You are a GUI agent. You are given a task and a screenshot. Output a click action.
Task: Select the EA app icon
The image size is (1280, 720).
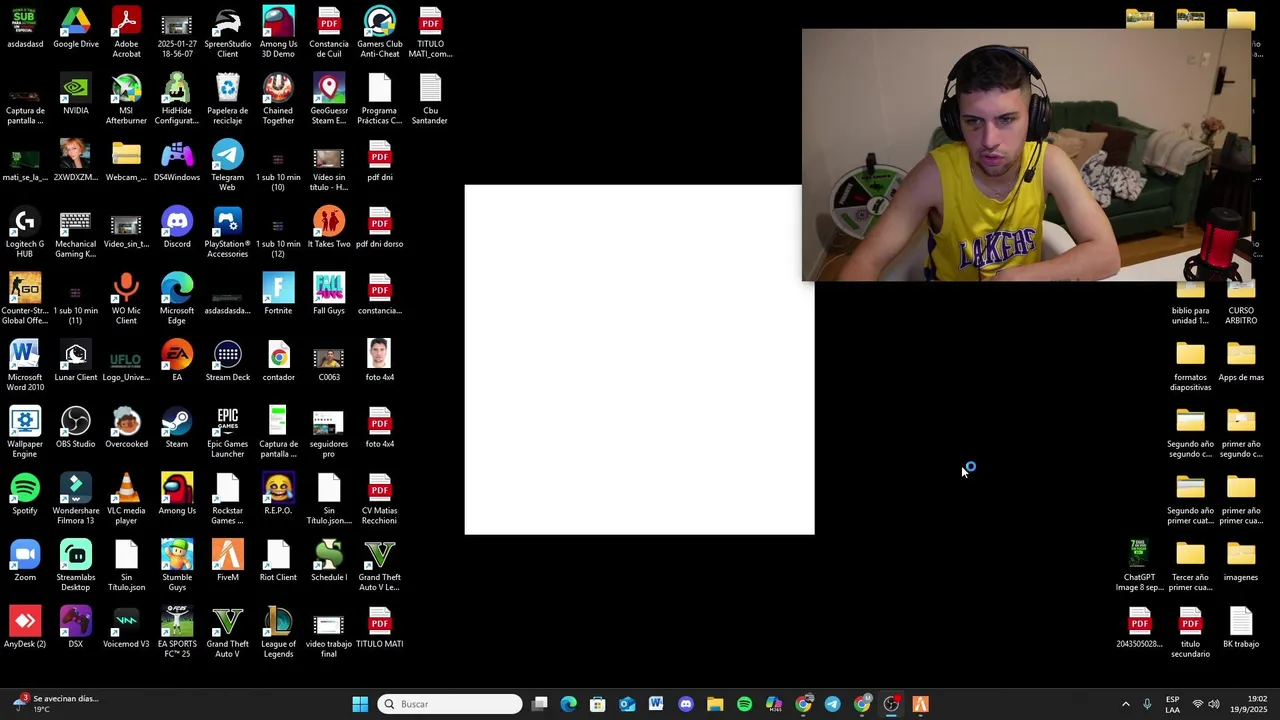177,361
